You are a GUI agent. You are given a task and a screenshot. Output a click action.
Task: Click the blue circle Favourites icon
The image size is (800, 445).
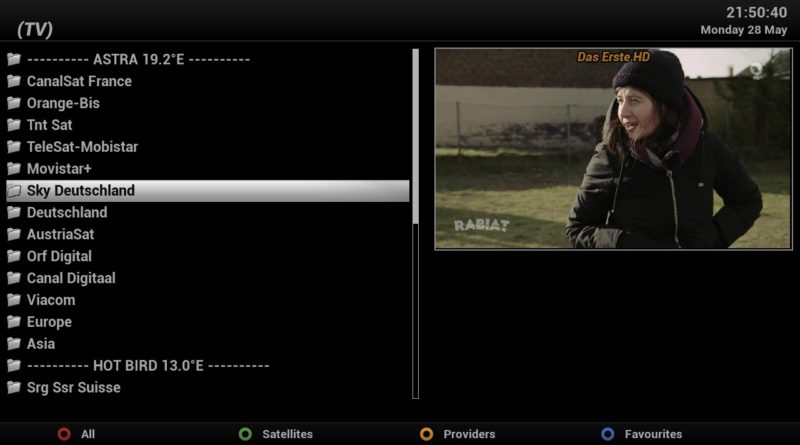pos(608,434)
